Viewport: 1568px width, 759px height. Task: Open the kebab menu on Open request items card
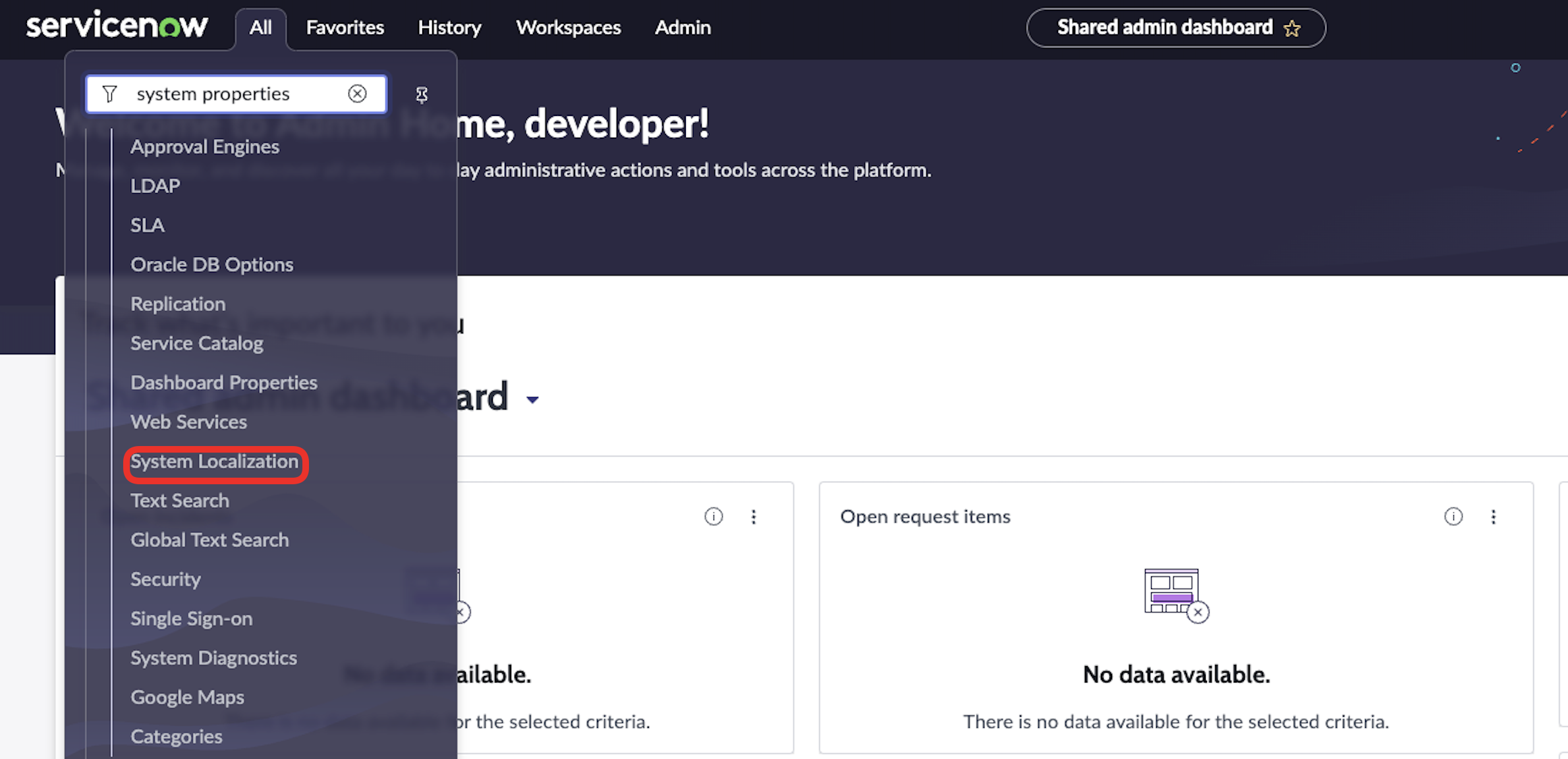[x=1494, y=517]
